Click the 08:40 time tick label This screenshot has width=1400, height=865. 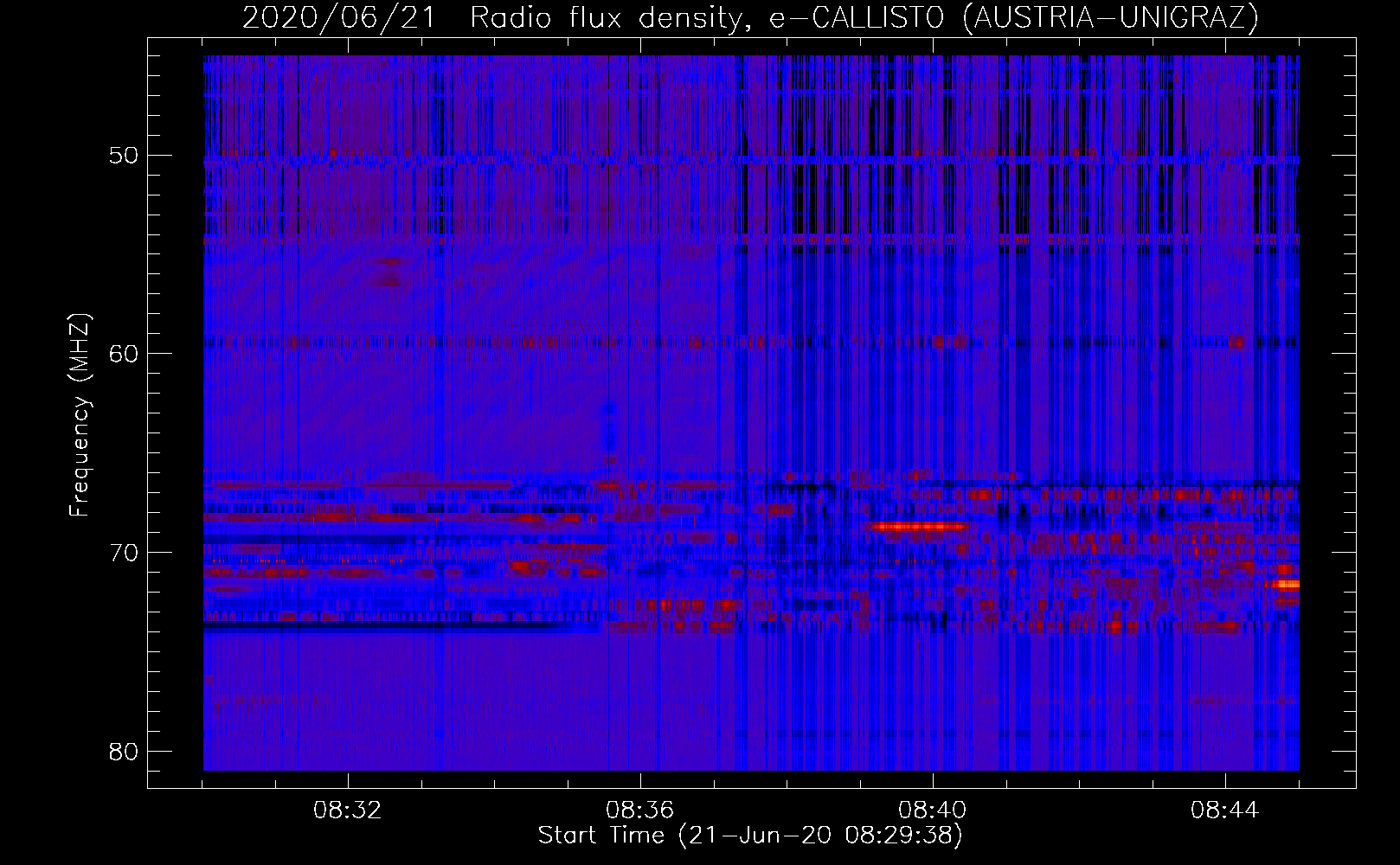[x=933, y=811]
